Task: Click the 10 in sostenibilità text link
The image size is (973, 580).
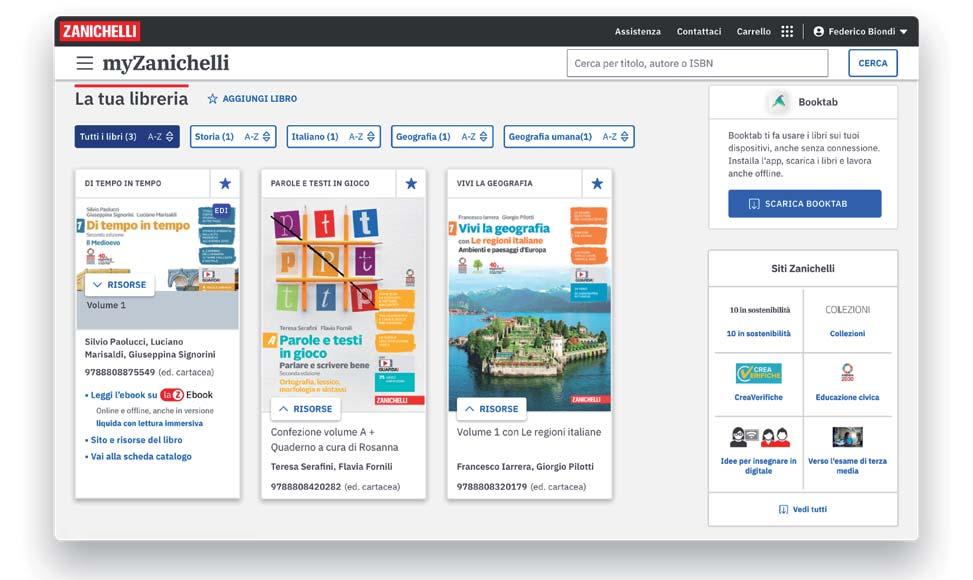Action: pyautogui.click(x=758, y=334)
